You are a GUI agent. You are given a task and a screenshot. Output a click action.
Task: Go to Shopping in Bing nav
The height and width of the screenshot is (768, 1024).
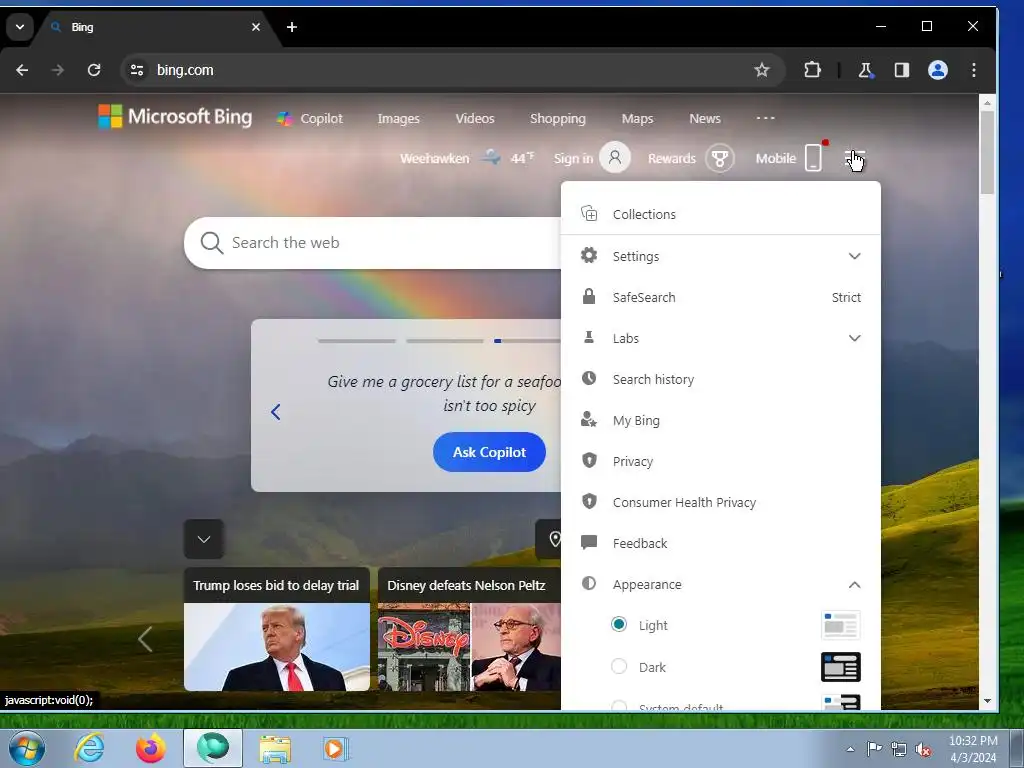558,118
